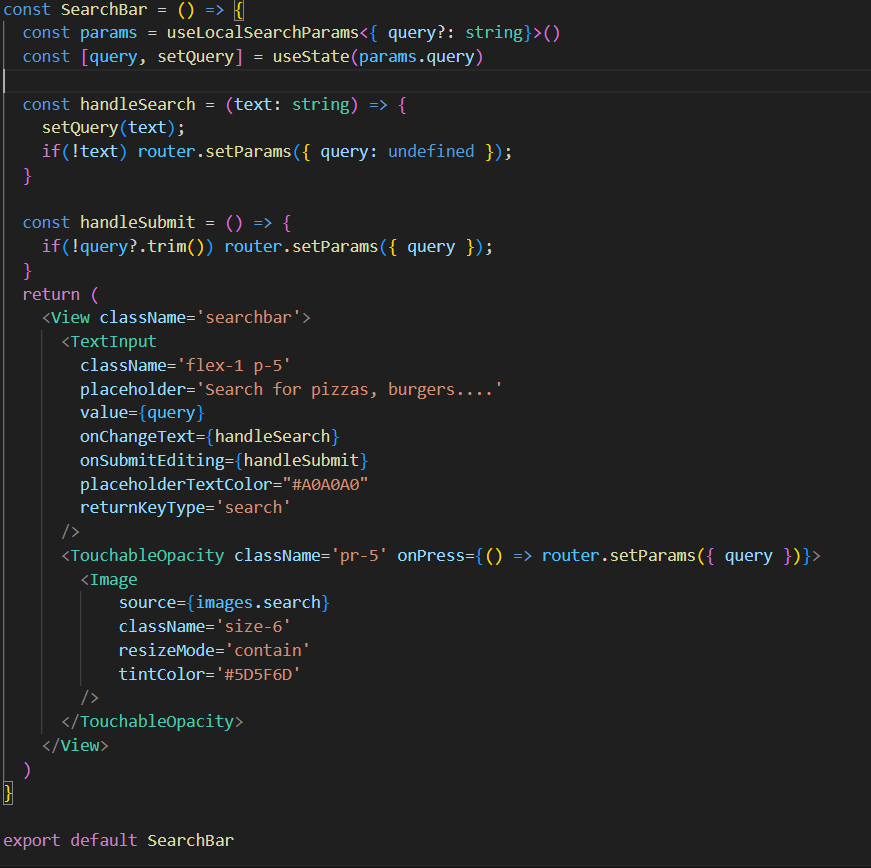Click the export default SearchBar line

(119, 840)
